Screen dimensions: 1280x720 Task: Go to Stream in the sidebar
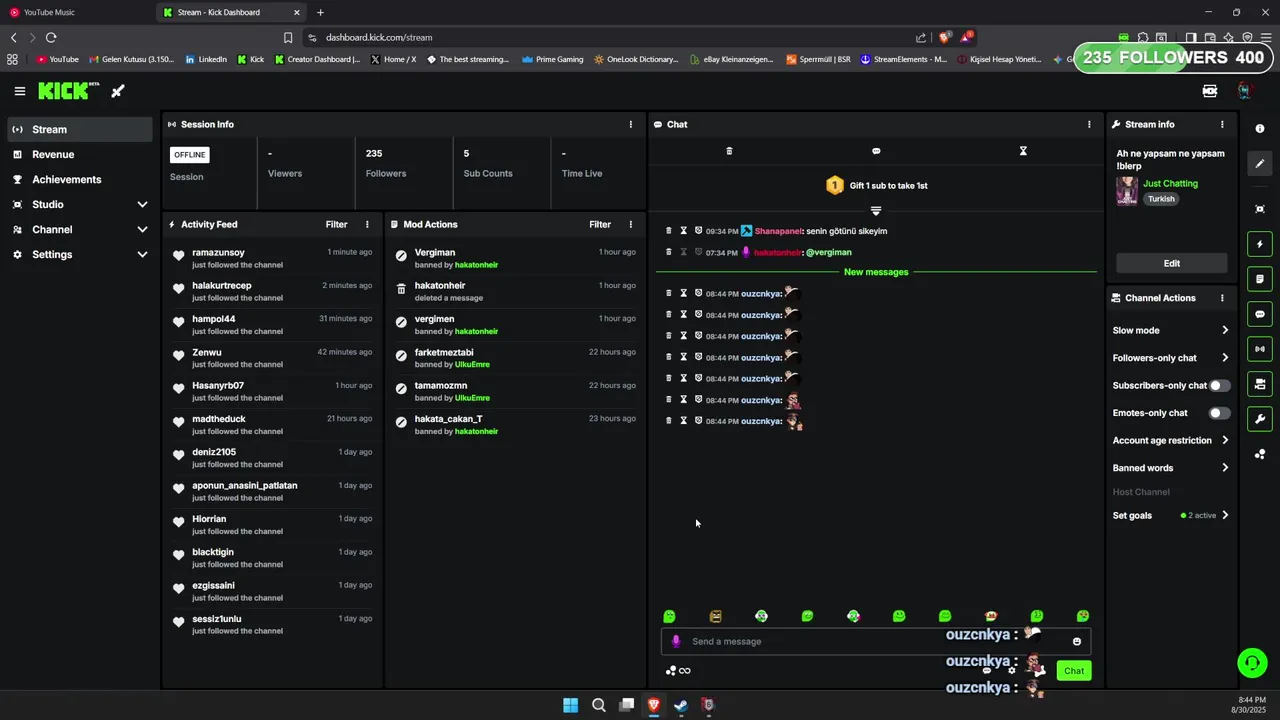coord(80,130)
